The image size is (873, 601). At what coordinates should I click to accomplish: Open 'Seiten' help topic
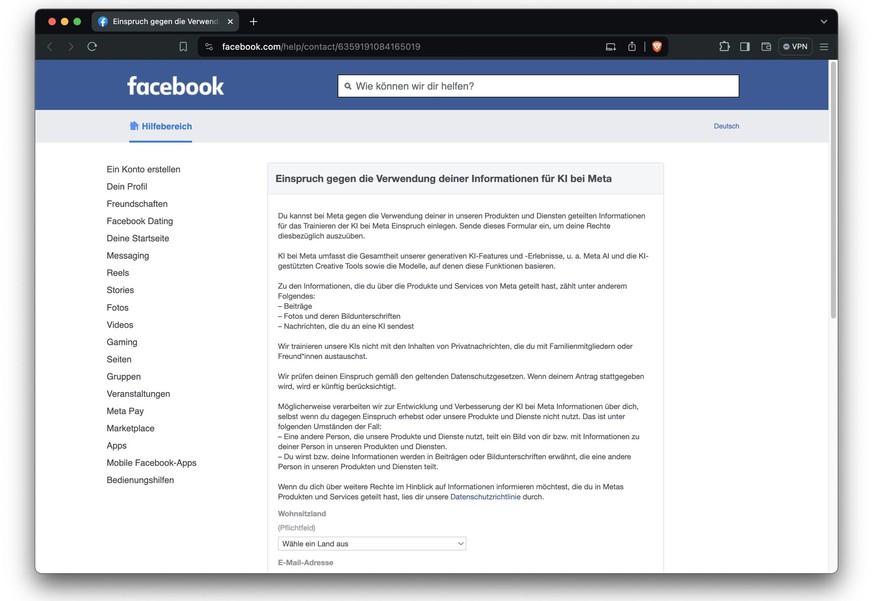119,359
